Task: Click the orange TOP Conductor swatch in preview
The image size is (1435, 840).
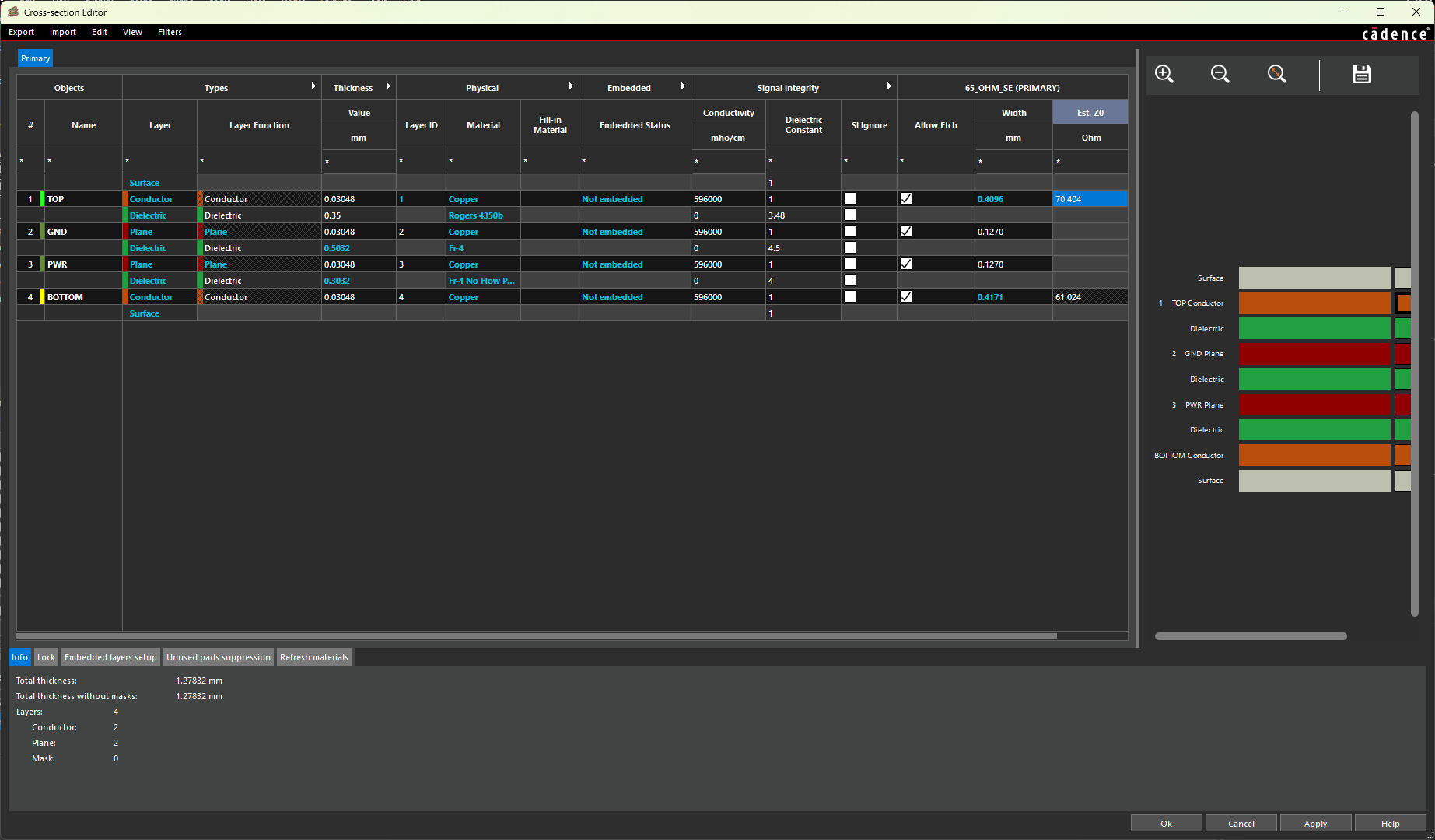Action: (1314, 303)
